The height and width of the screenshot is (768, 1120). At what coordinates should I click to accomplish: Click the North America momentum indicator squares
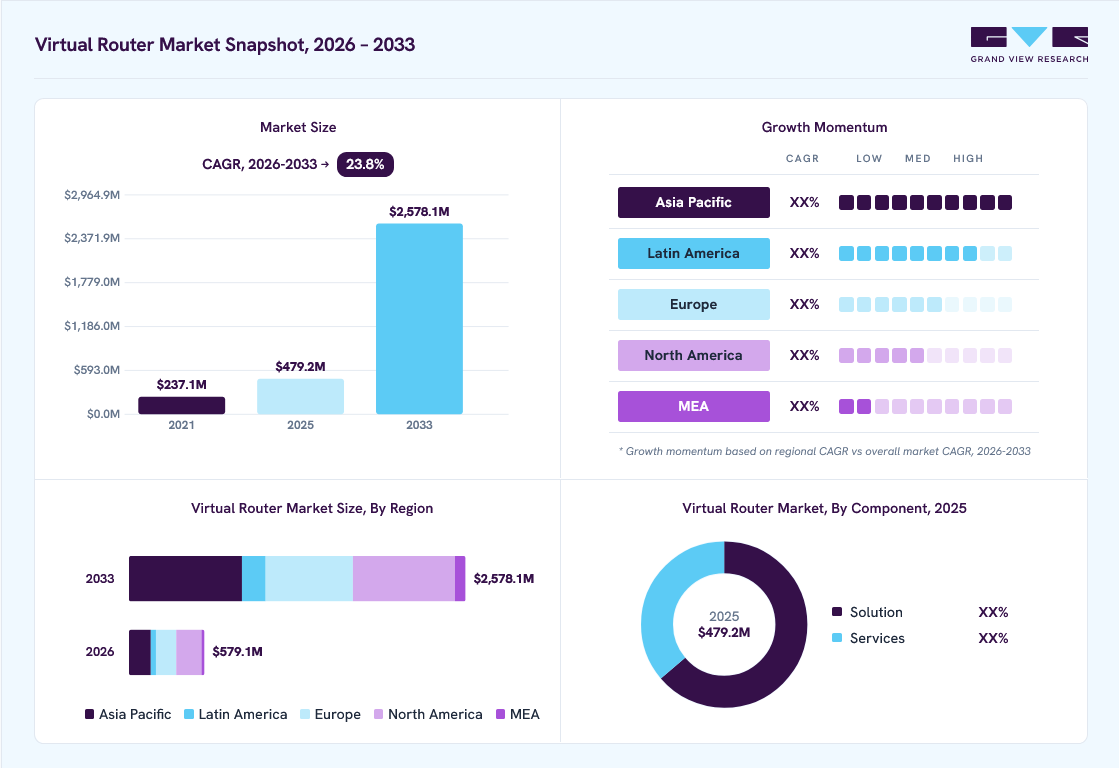coord(925,355)
